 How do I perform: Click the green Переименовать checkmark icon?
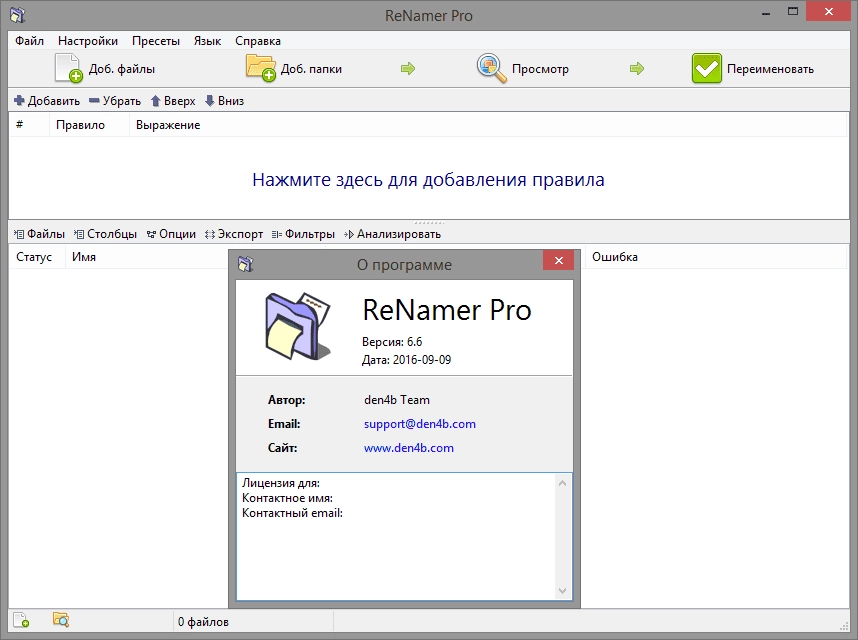pyautogui.click(x=706, y=68)
